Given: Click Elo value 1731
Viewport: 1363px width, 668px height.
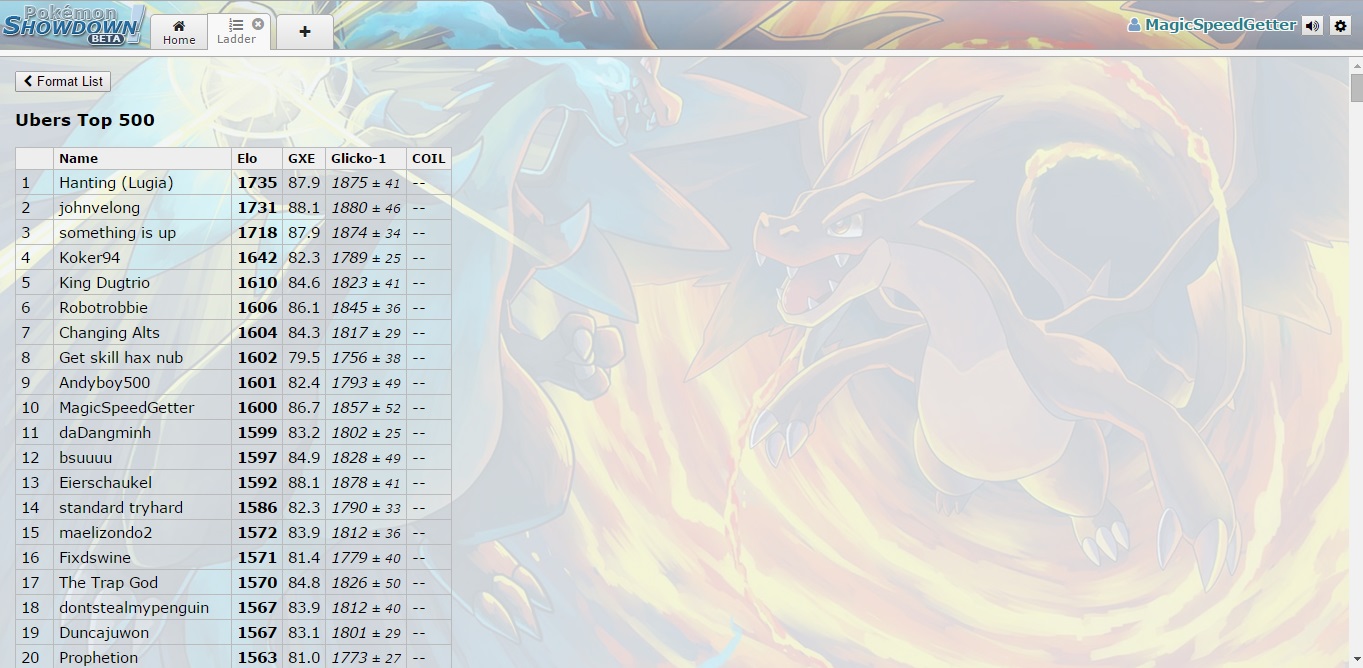Looking at the screenshot, I should [257, 208].
